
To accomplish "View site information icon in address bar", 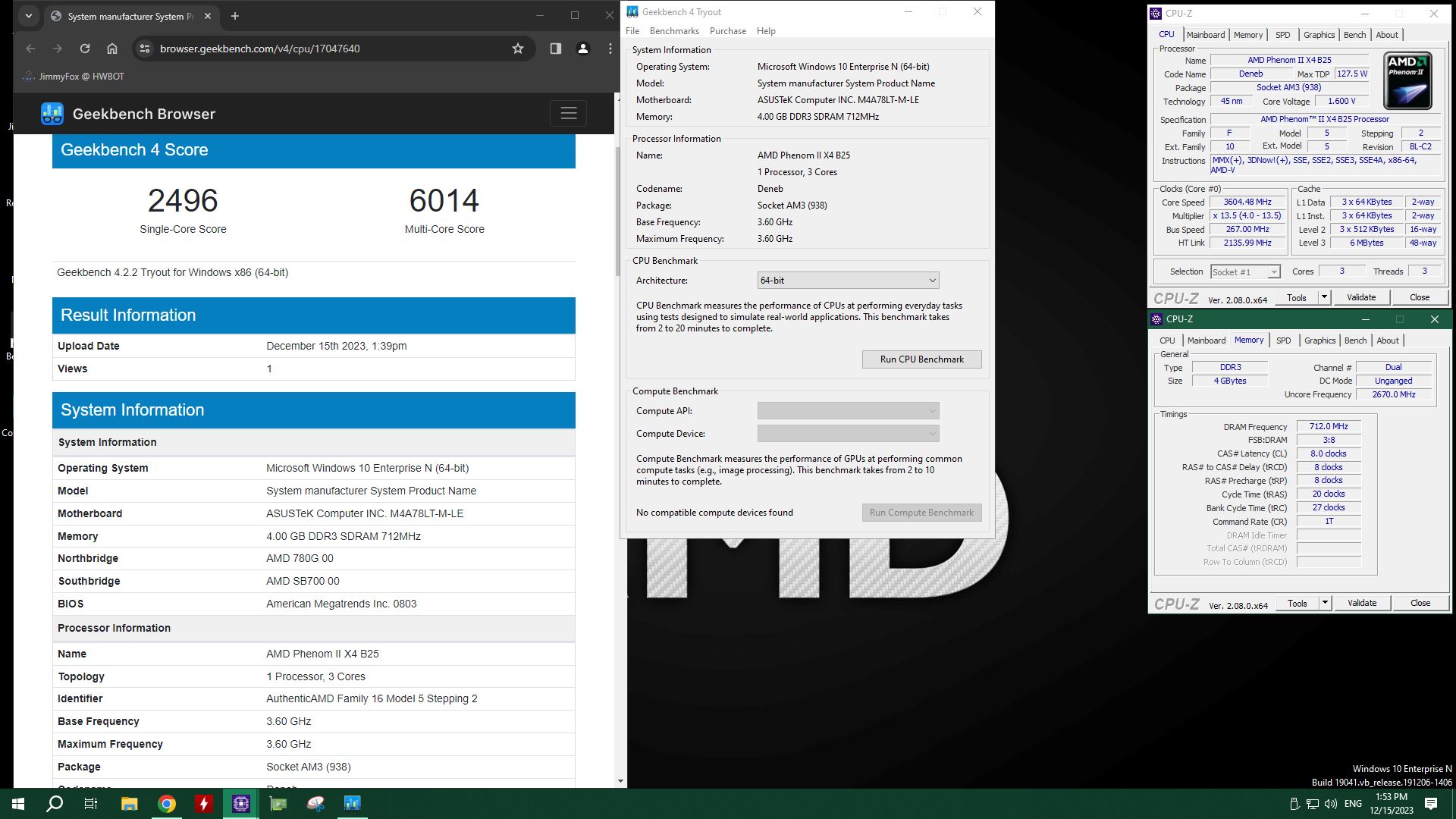I will click(145, 49).
